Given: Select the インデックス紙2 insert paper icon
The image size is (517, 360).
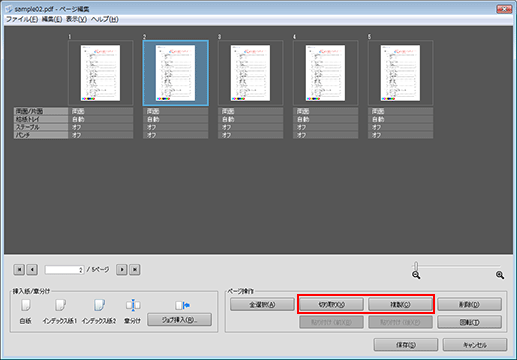Looking at the screenshot, I should click(x=99, y=305).
